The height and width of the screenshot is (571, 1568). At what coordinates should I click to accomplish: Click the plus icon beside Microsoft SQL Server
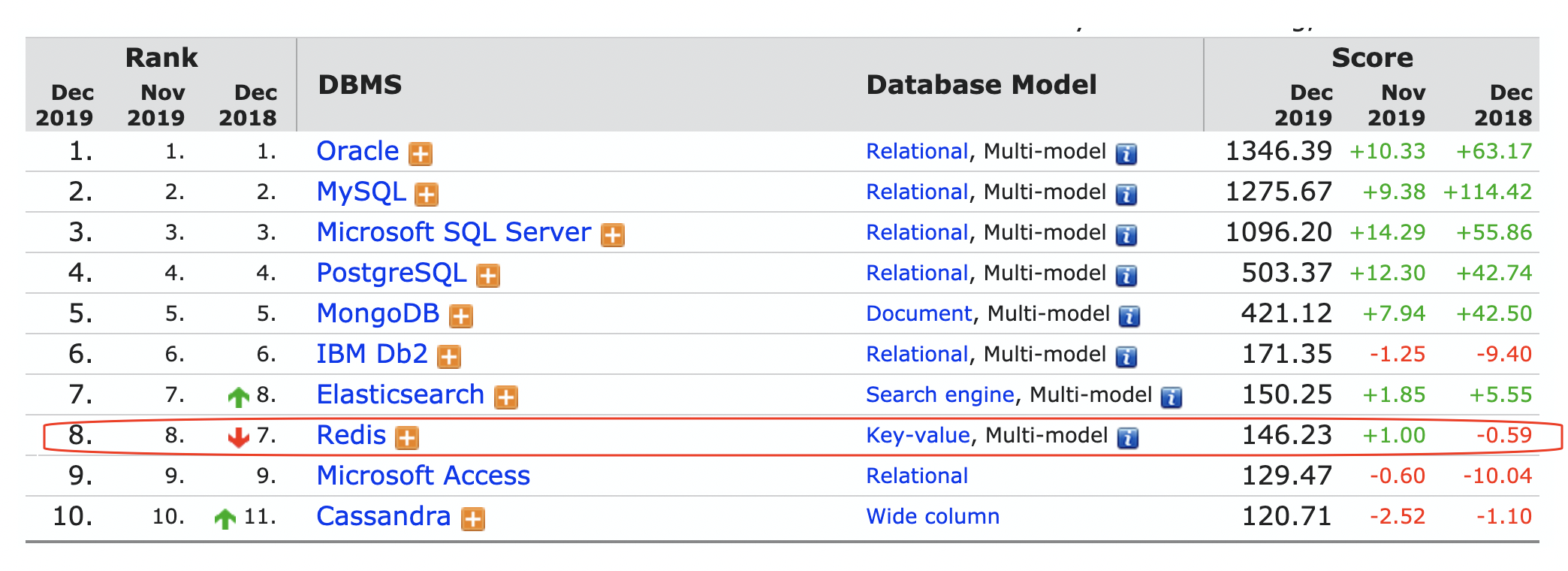click(613, 235)
